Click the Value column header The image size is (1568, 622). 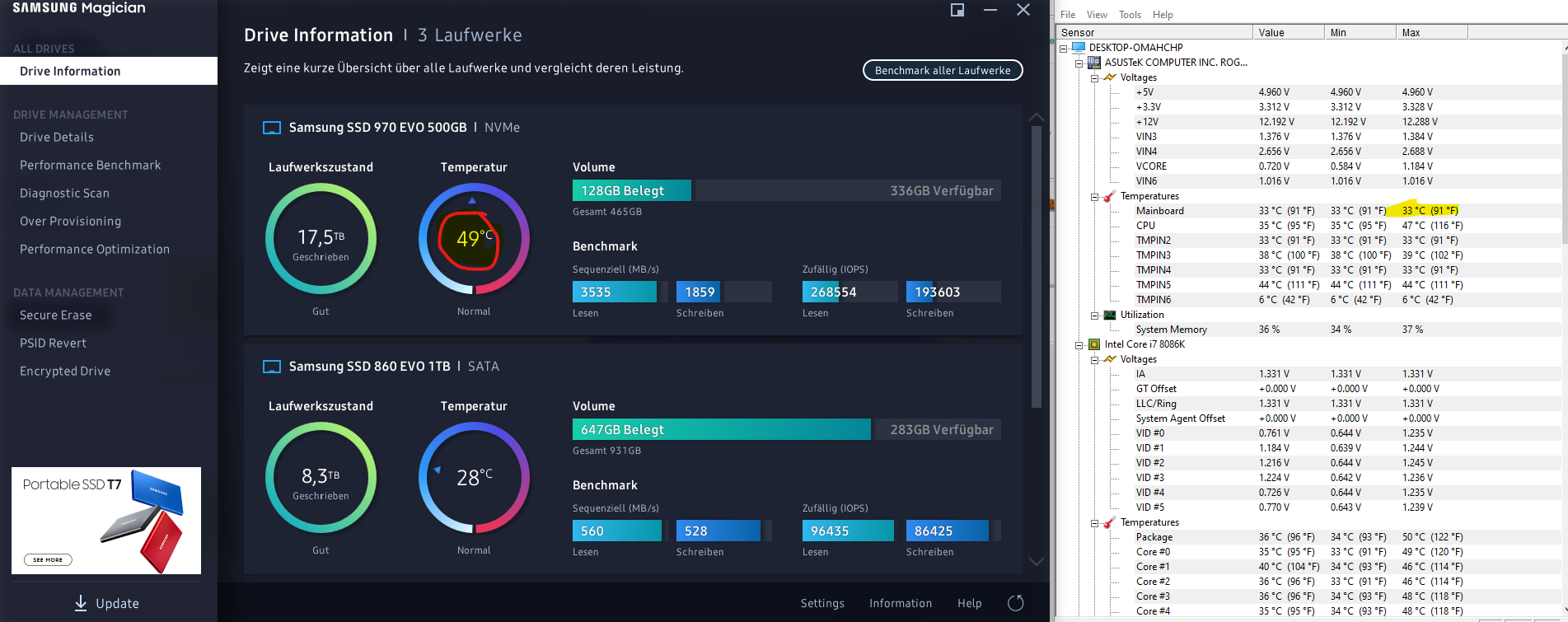tap(1288, 32)
